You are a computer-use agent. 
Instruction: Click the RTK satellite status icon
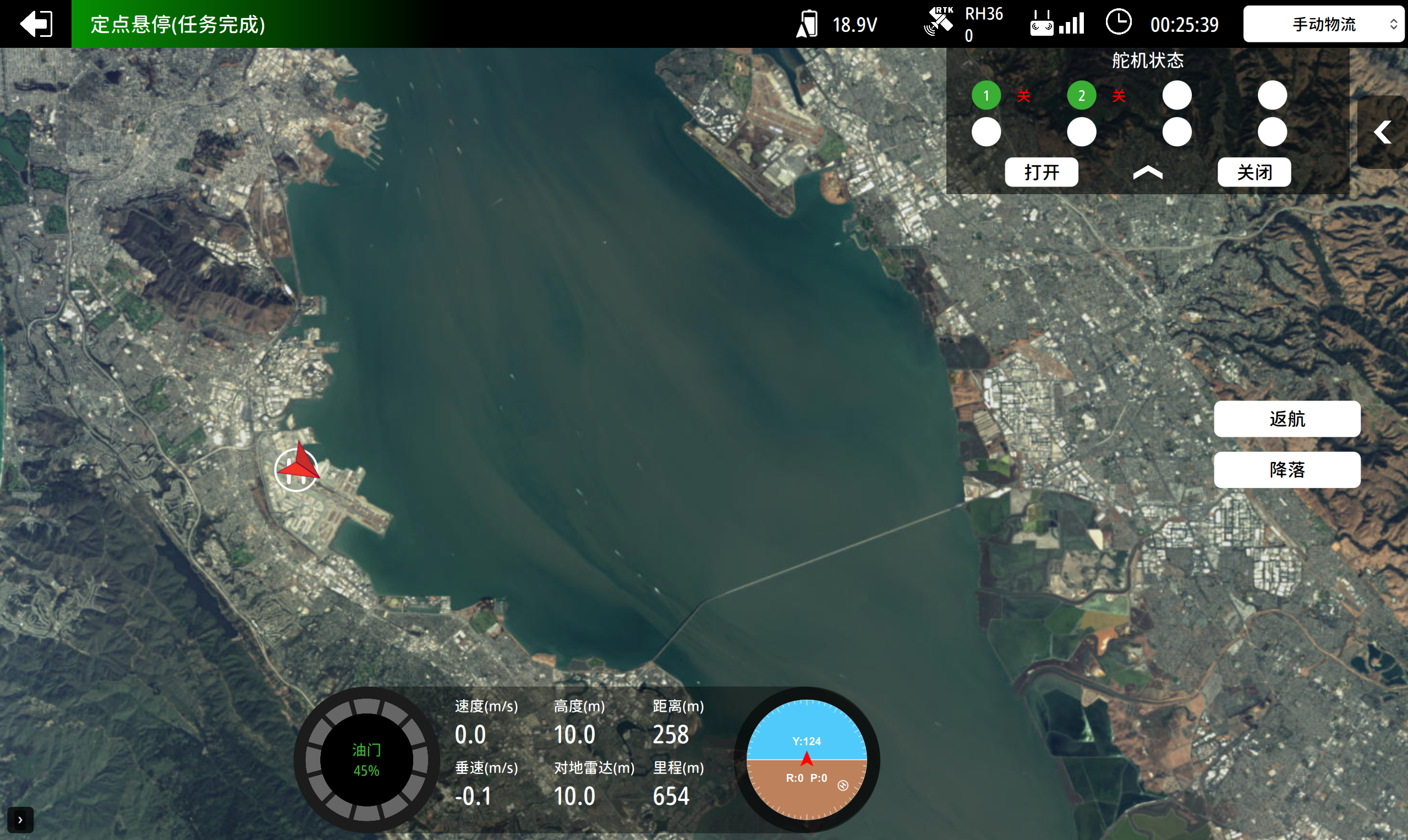[939, 22]
